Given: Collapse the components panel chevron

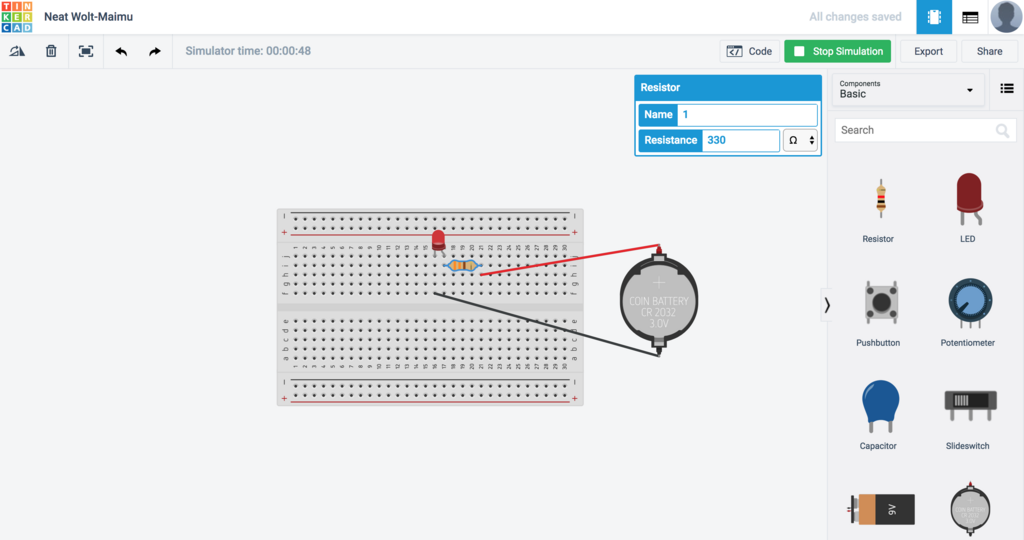Looking at the screenshot, I should [827, 305].
